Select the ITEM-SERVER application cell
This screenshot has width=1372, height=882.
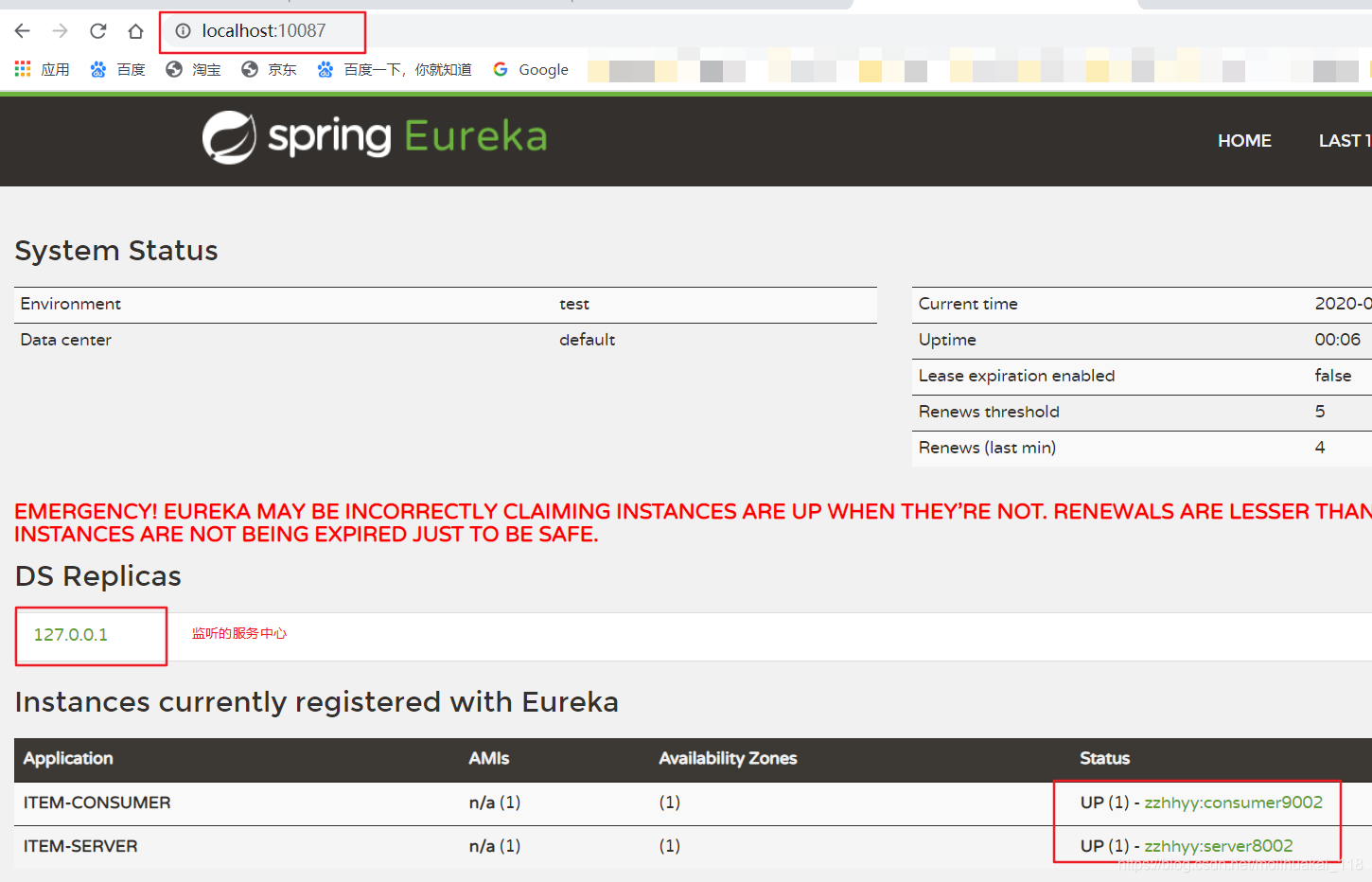80,846
